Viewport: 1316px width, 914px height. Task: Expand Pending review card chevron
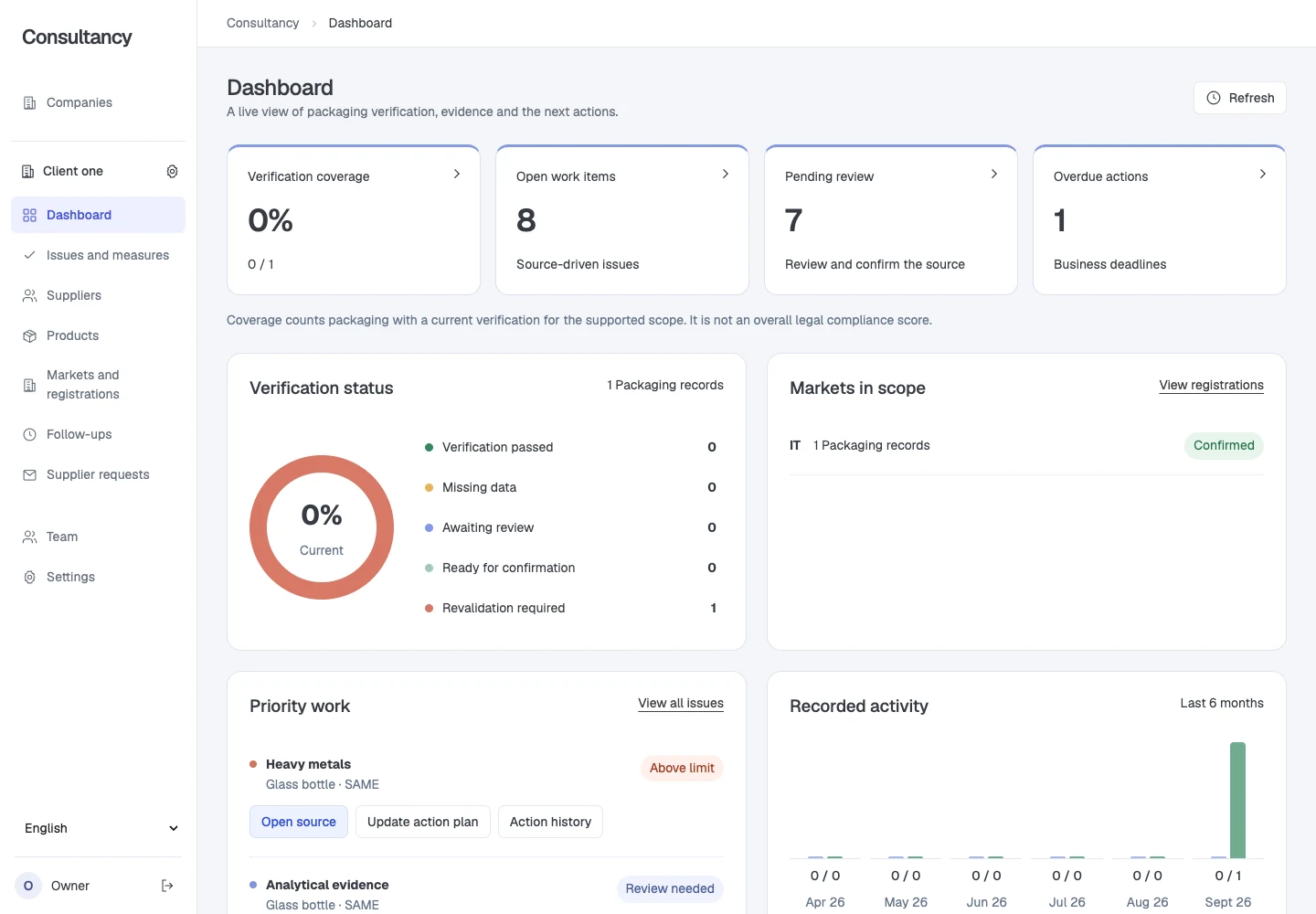pos(994,174)
